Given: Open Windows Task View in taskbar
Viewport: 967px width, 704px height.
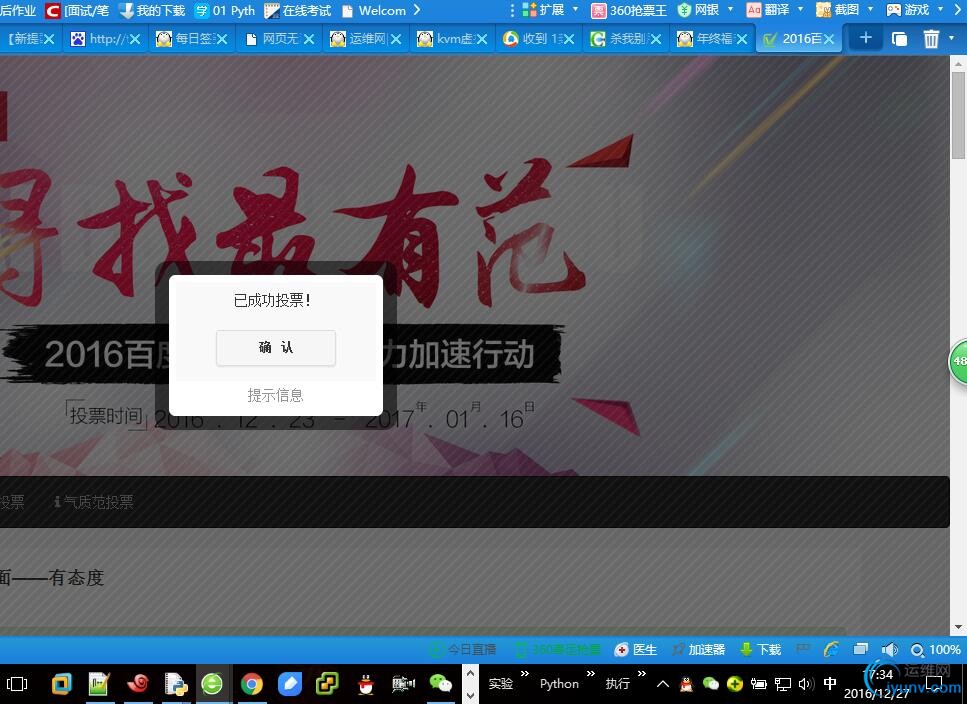Looking at the screenshot, I should click(17, 684).
